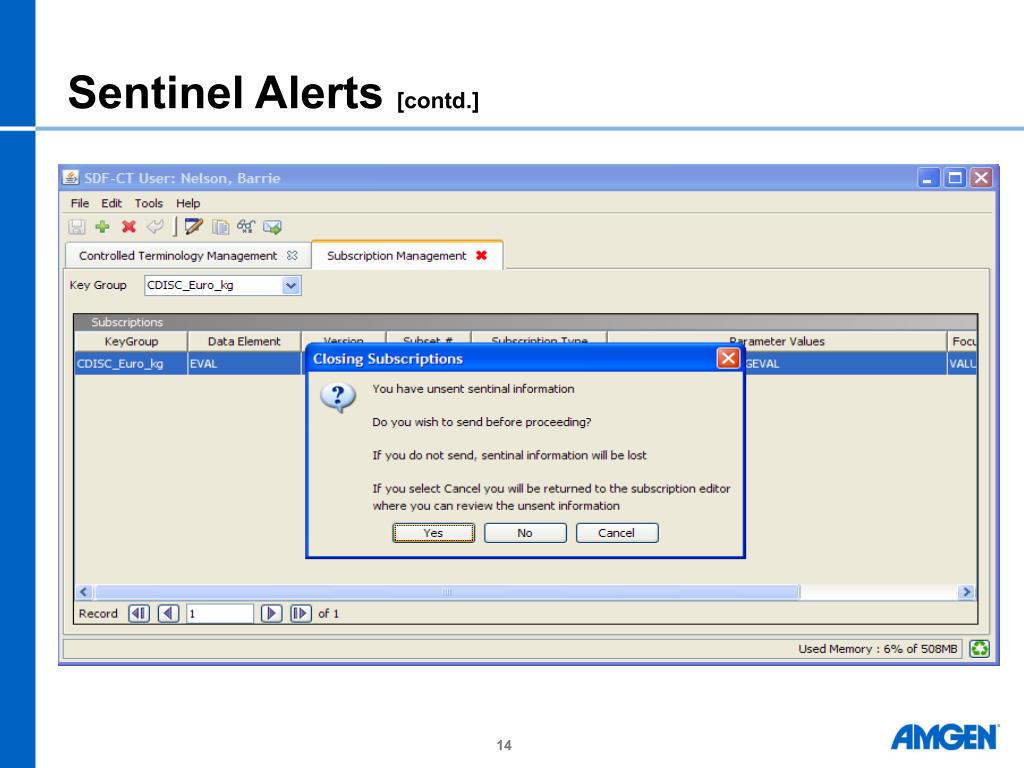1024x768 pixels.
Task: Click the green plus add icon
Action: (103, 227)
